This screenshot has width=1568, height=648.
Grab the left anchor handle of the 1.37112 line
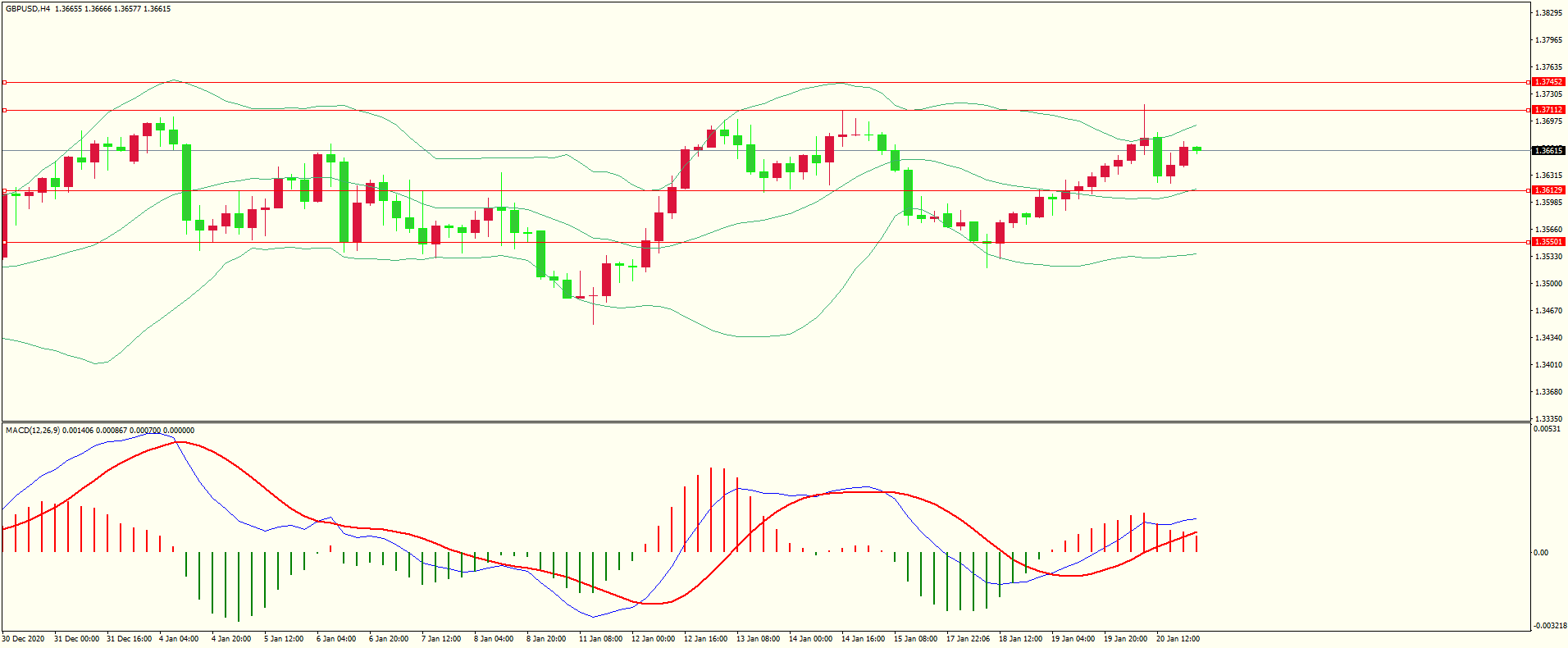(x=4, y=110)
